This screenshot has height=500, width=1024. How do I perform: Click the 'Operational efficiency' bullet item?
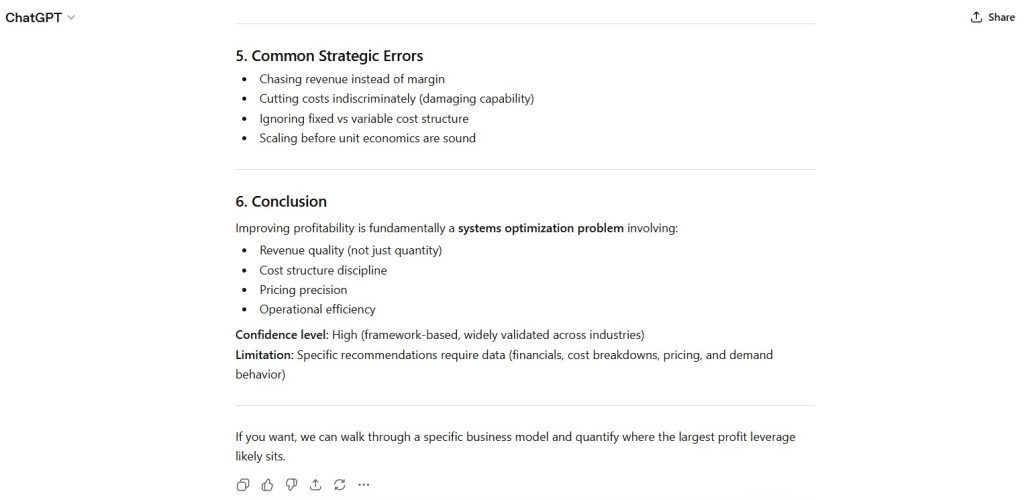point(317,309)
